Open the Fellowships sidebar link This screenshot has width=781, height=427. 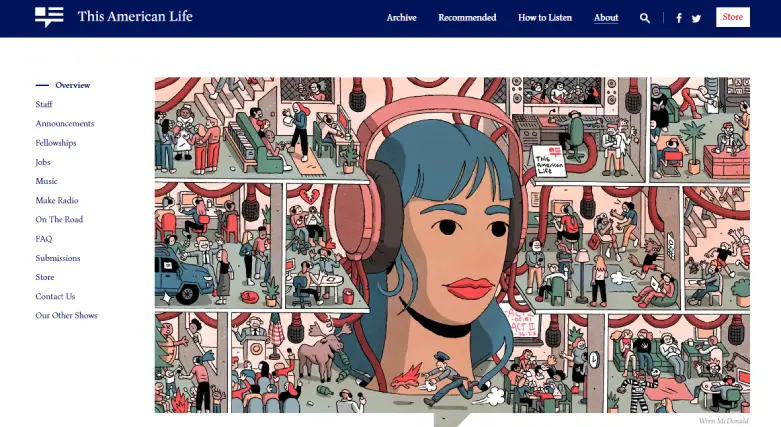point(56,143)
